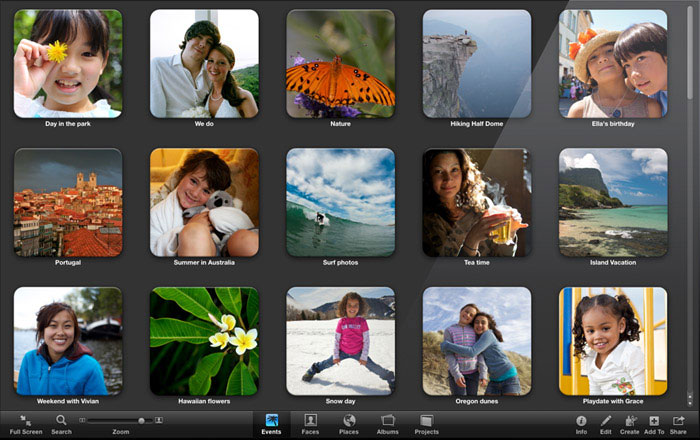Image resolution: width=700 pixels, height=440 pixels.
Task: Open the Search magnifier tool
Action: coord(61,421)
